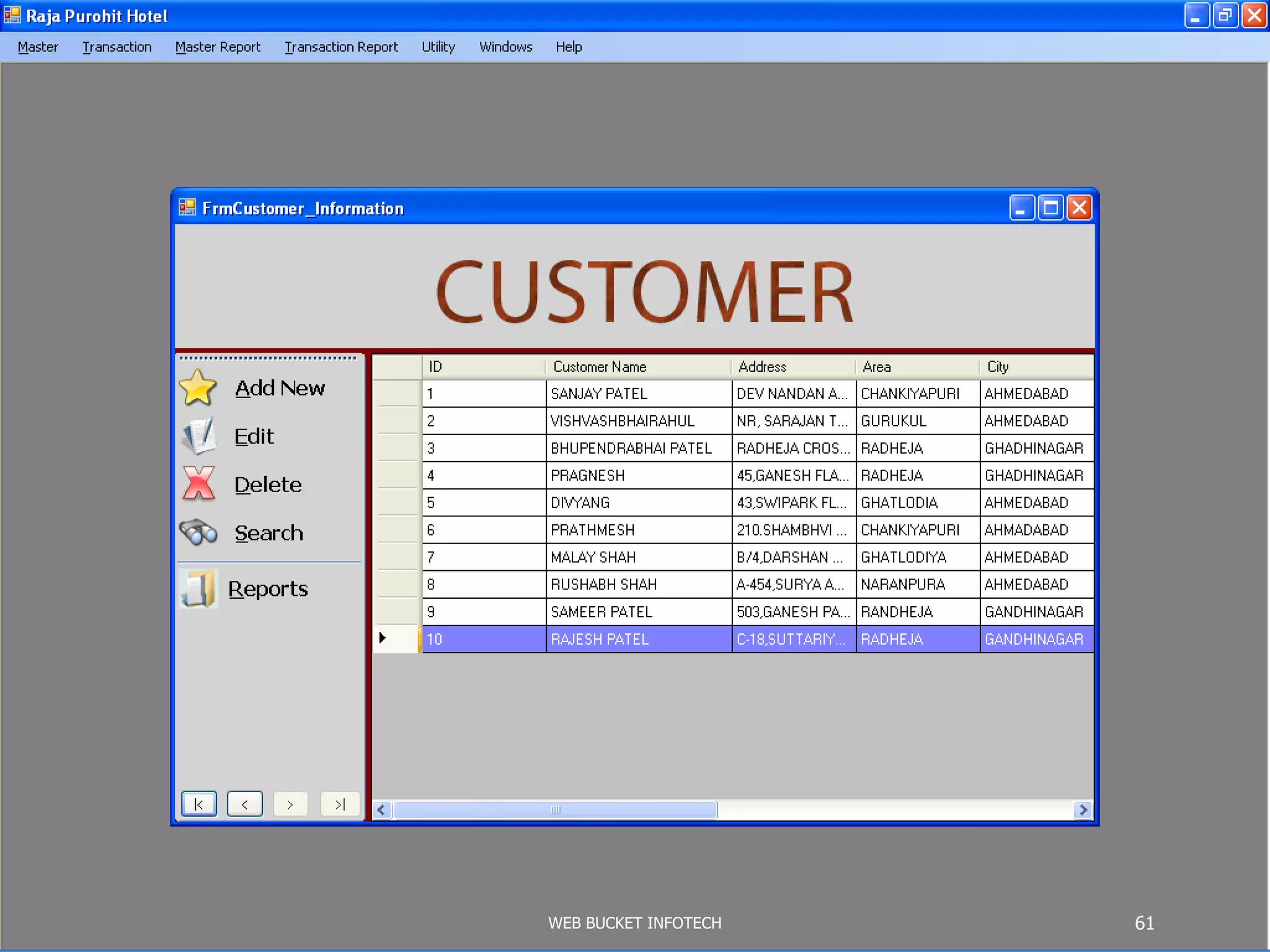
Task: Select the RUSHABH SHAH cell
Action: tap(639, 584)
